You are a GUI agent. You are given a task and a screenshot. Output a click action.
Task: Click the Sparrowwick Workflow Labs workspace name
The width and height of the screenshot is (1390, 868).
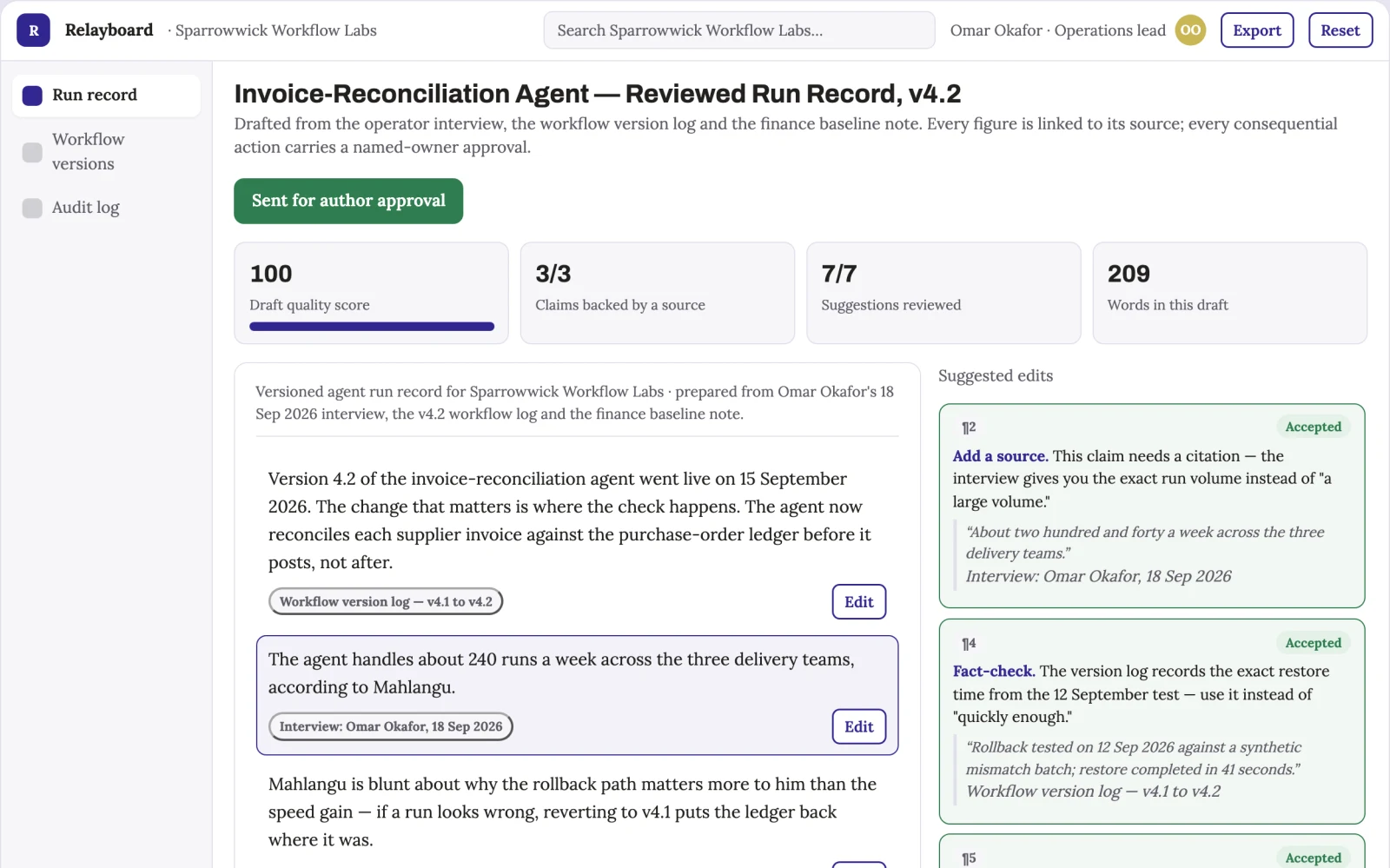[x=276, y=30]
